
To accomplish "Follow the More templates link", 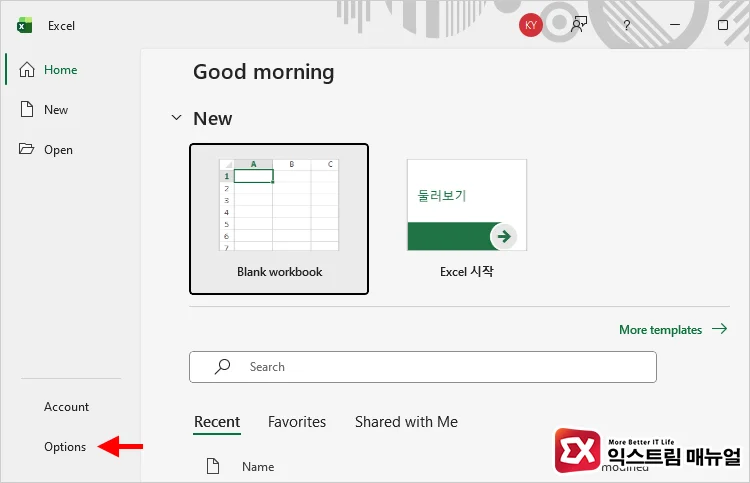I will point(673,330).
